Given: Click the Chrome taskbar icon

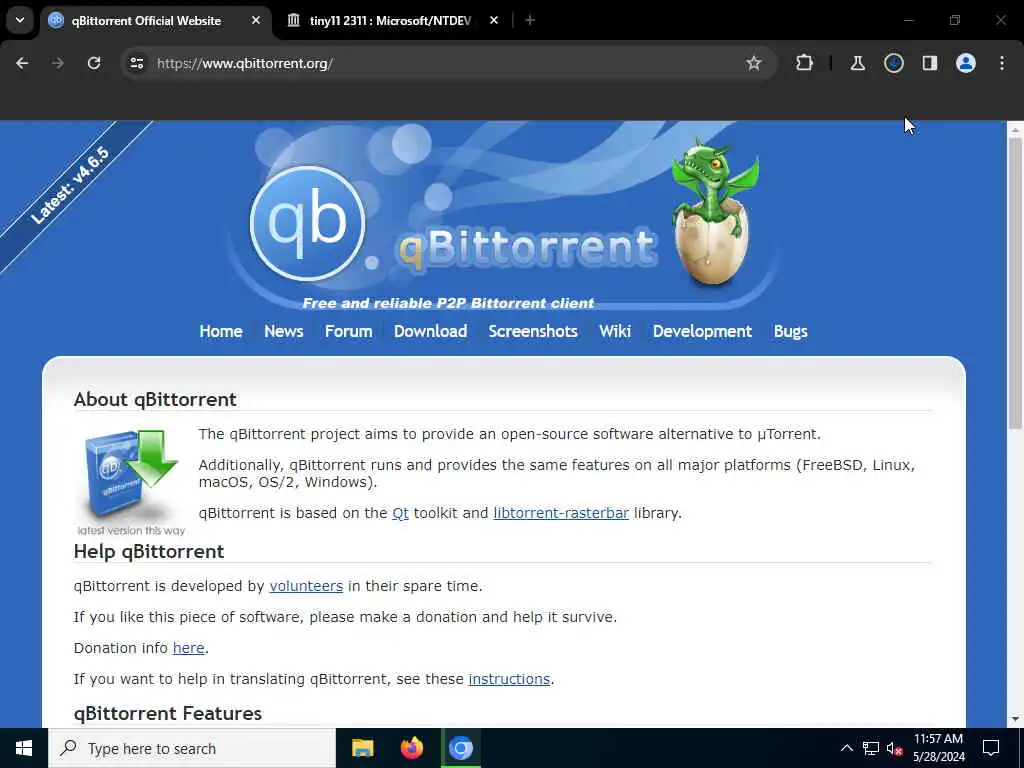Looking at the screenshot, I should (x=461, y=748).
